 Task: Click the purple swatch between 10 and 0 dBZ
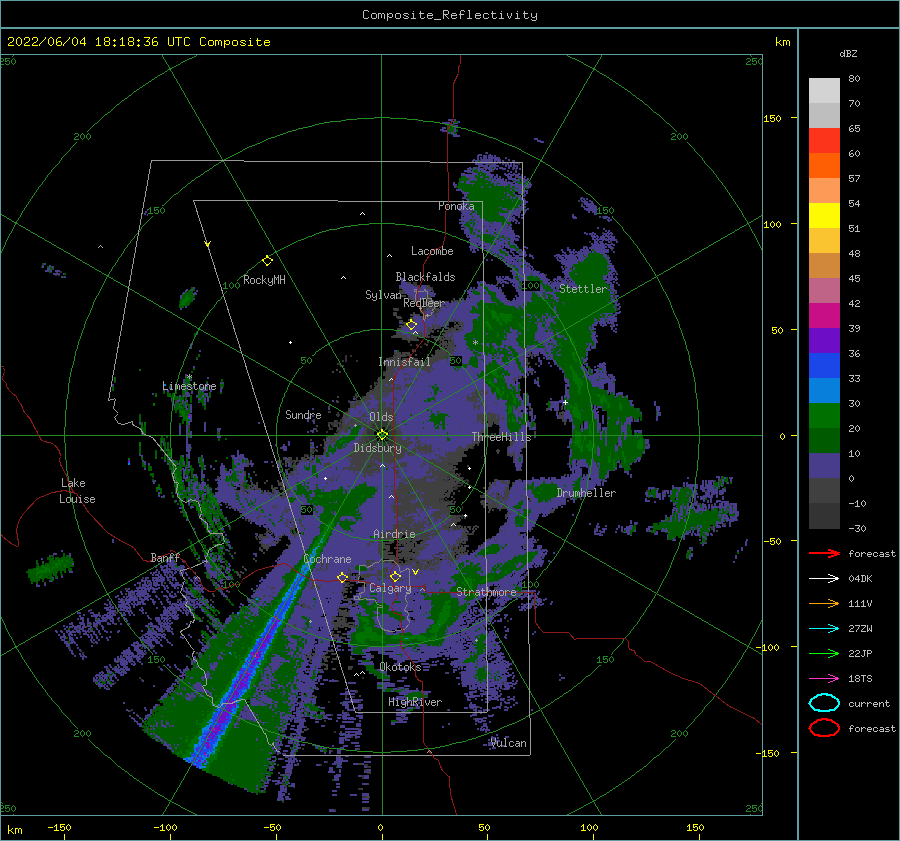click(824, 466)
